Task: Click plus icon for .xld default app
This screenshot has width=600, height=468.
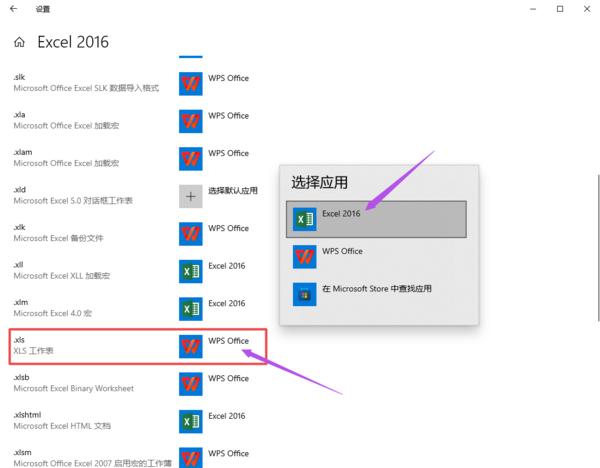Action: coord(191,196)
